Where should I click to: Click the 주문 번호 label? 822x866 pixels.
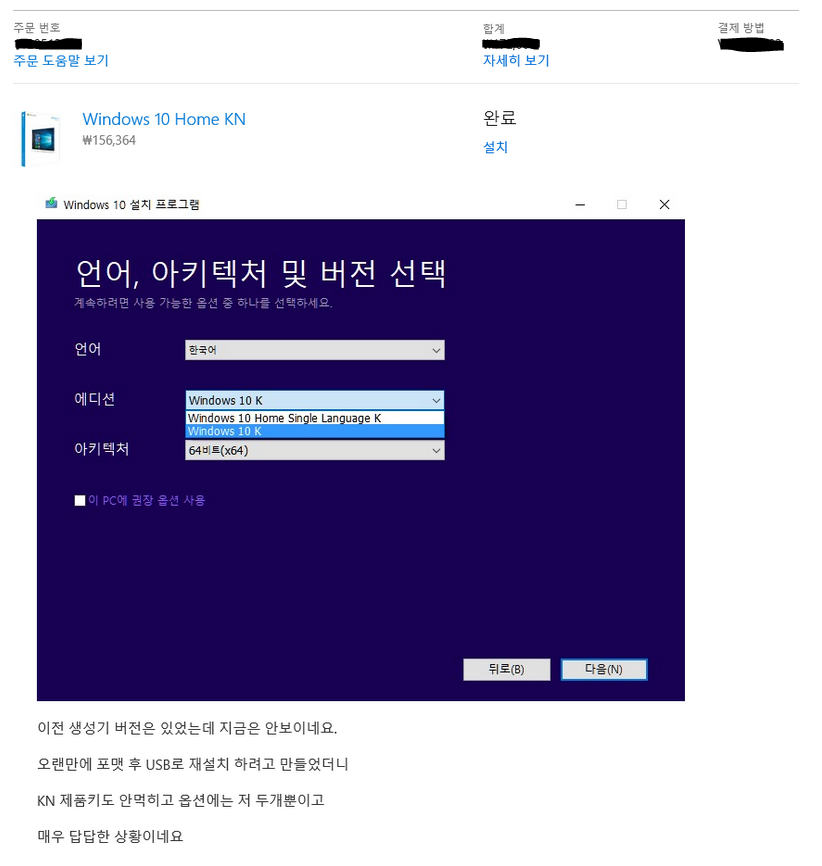(36, 27)
